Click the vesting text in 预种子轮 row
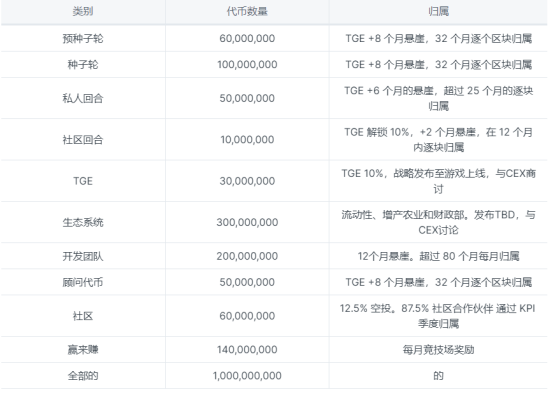This screenshot has width=553, height=393. coord(439,38)
